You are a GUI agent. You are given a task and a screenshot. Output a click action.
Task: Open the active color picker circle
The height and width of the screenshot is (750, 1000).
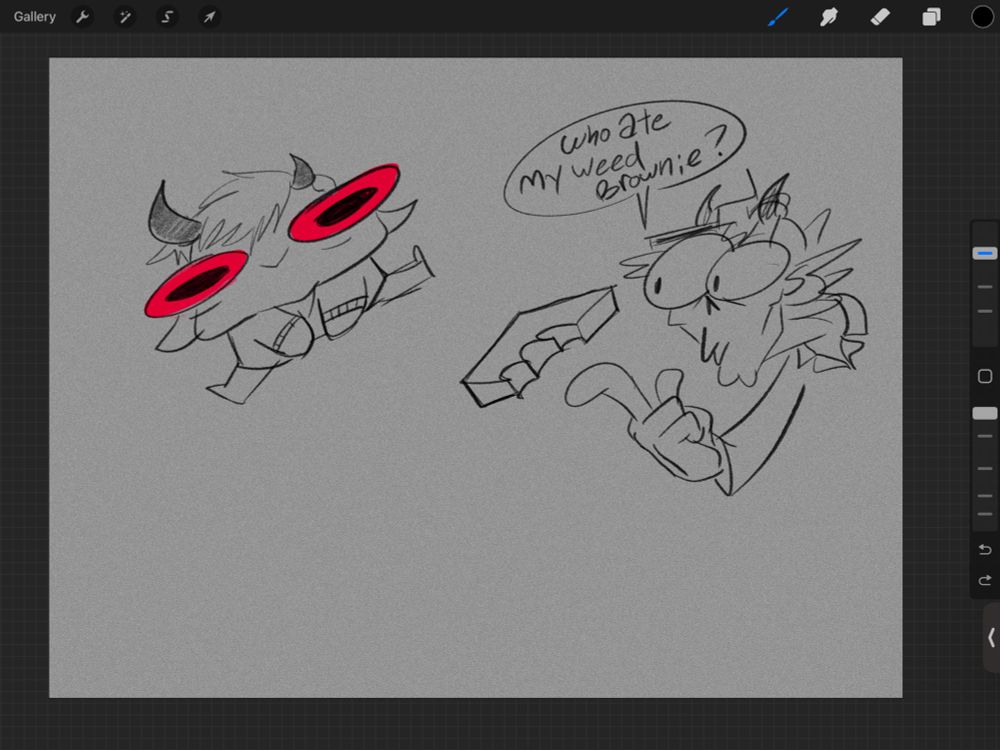tap(982, 17)
